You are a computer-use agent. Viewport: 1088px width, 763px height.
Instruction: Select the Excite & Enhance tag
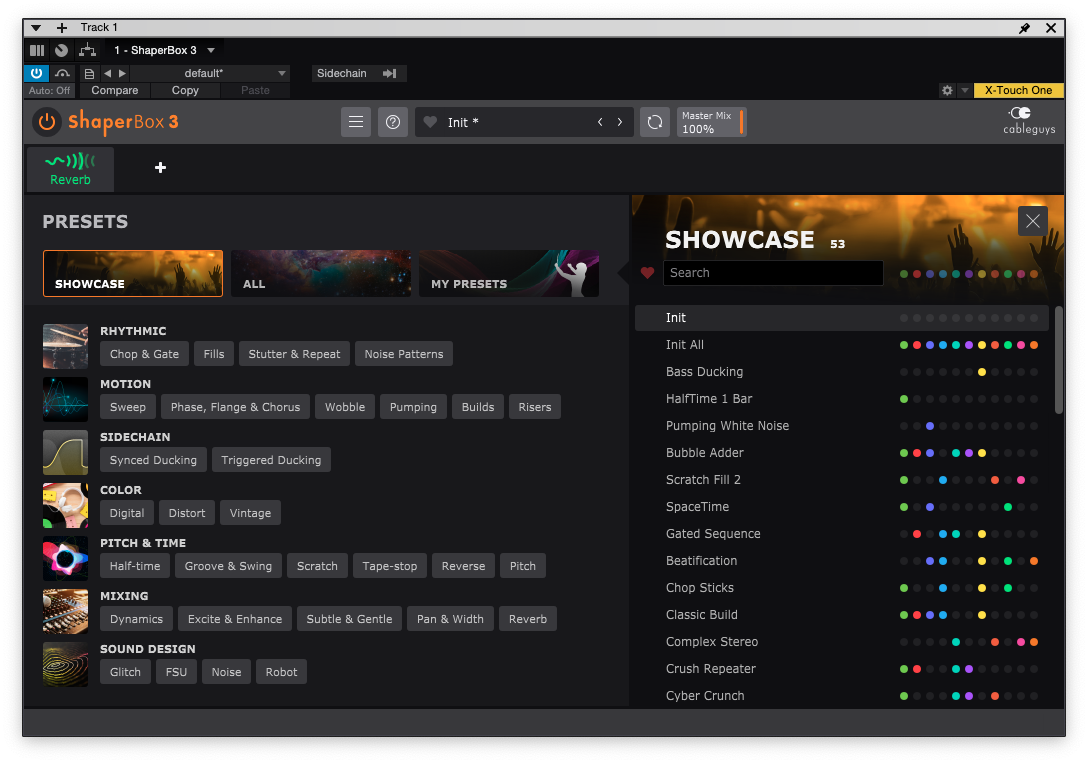tap(235, 619)
